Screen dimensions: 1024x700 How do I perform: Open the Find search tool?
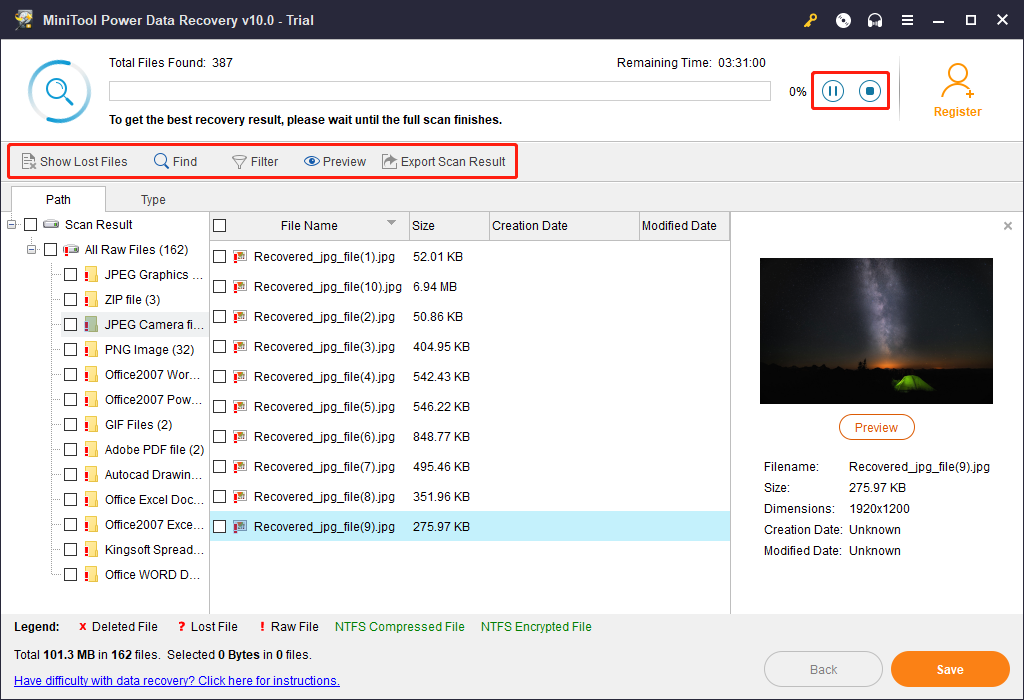(161, 161)
